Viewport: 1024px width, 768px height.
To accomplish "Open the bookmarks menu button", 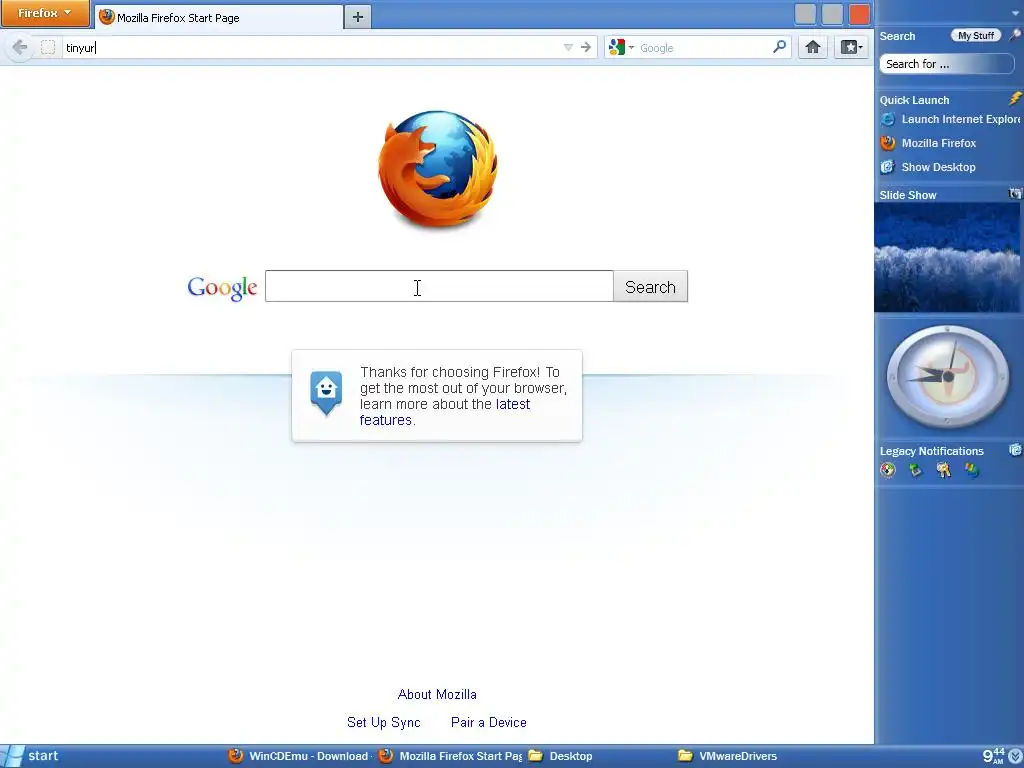I will click(851, 47).
